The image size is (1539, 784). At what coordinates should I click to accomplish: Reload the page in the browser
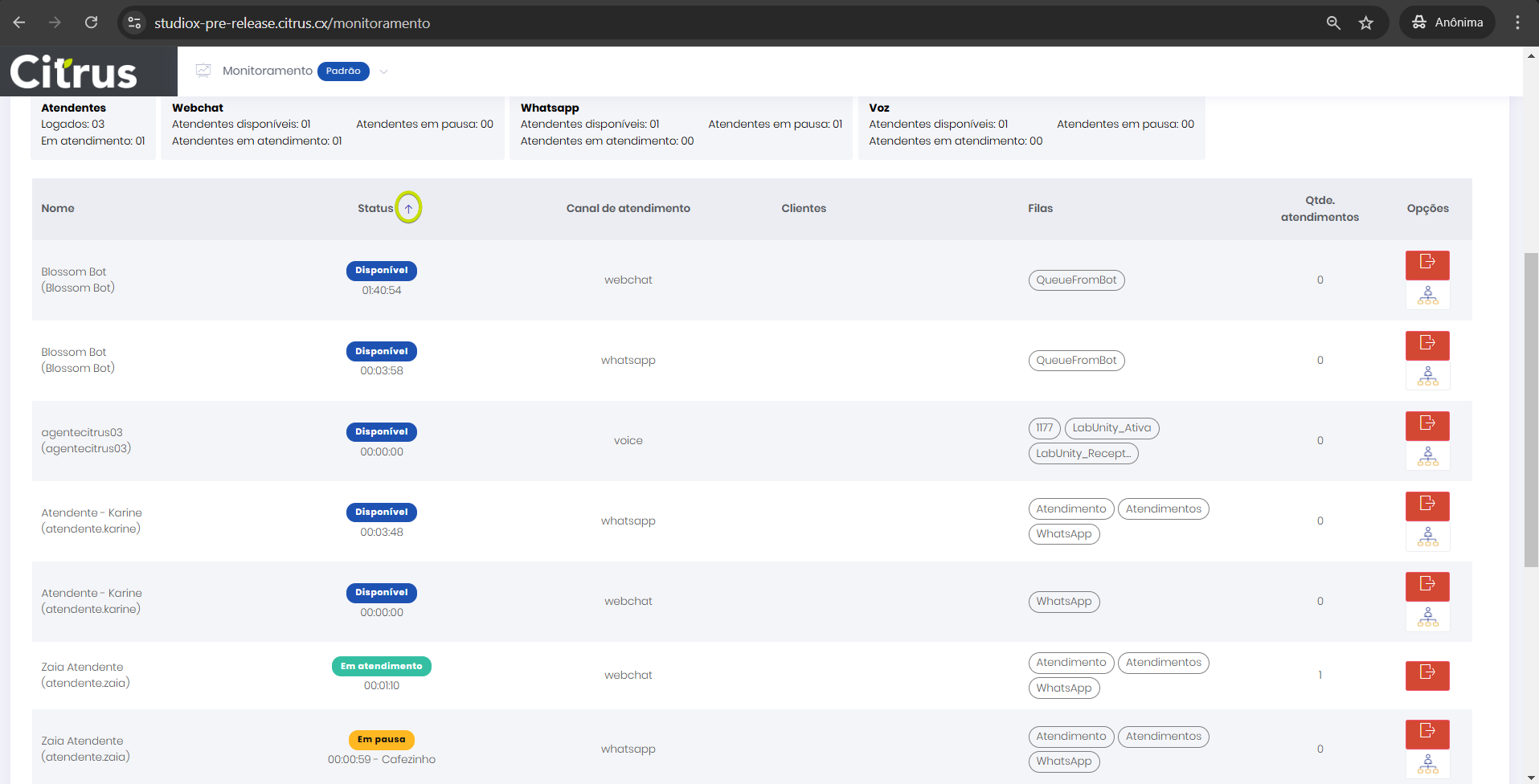point(92,22)
